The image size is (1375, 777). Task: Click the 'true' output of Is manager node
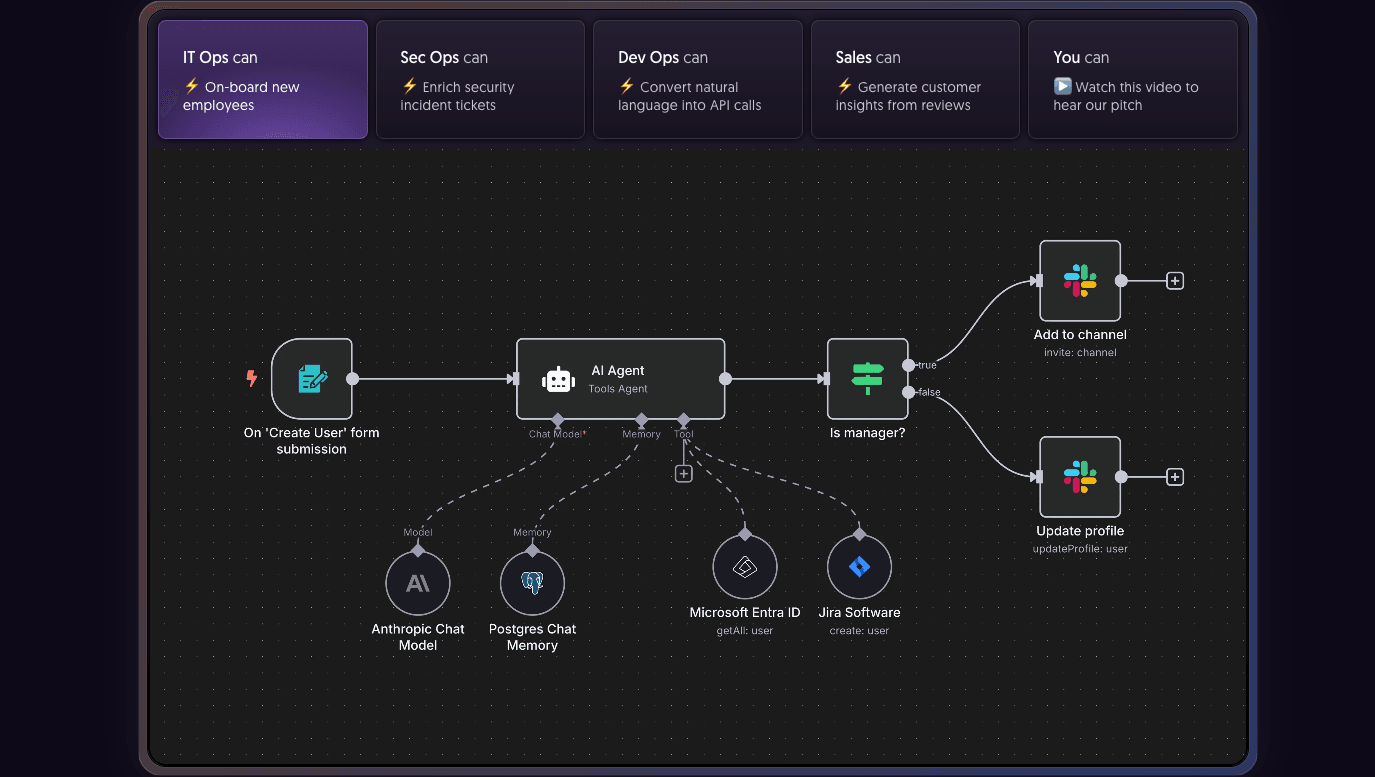[x=908, y=365]
